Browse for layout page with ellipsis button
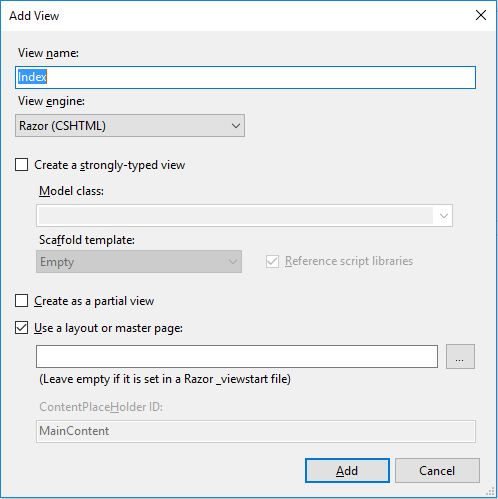 [x=460, y=357]
